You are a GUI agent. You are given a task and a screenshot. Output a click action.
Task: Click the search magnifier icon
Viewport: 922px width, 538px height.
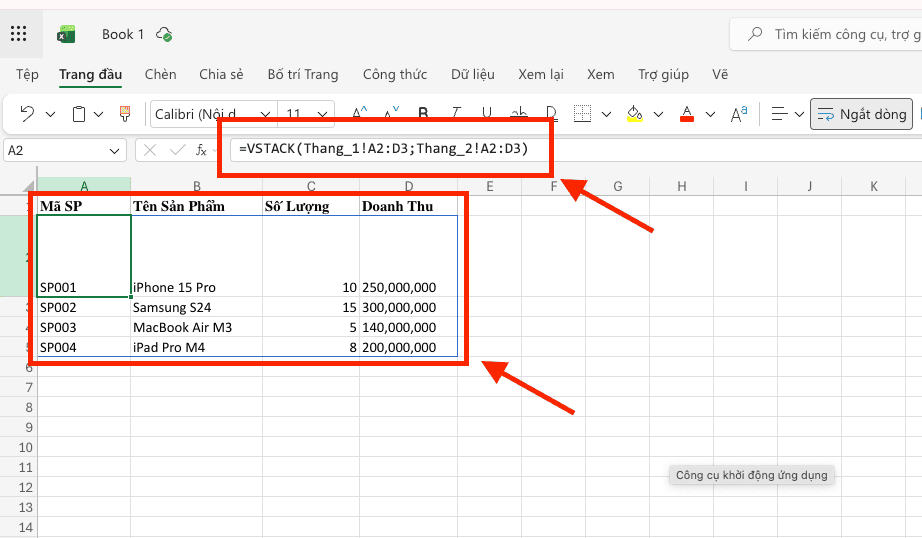755,34
